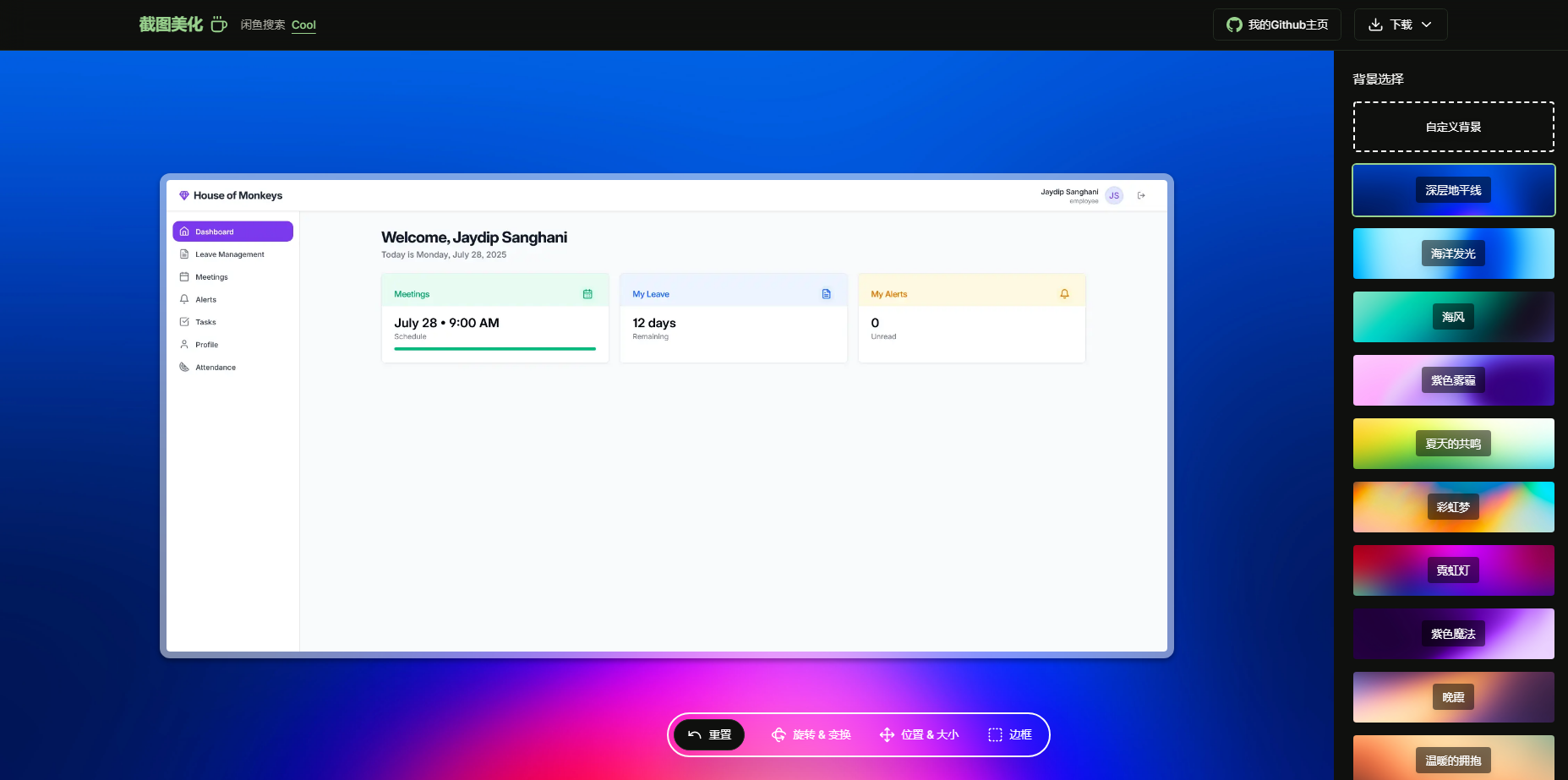Open the 边框 border options
Viewport: 1568px width, 780px height.
tap(1010, 734)
